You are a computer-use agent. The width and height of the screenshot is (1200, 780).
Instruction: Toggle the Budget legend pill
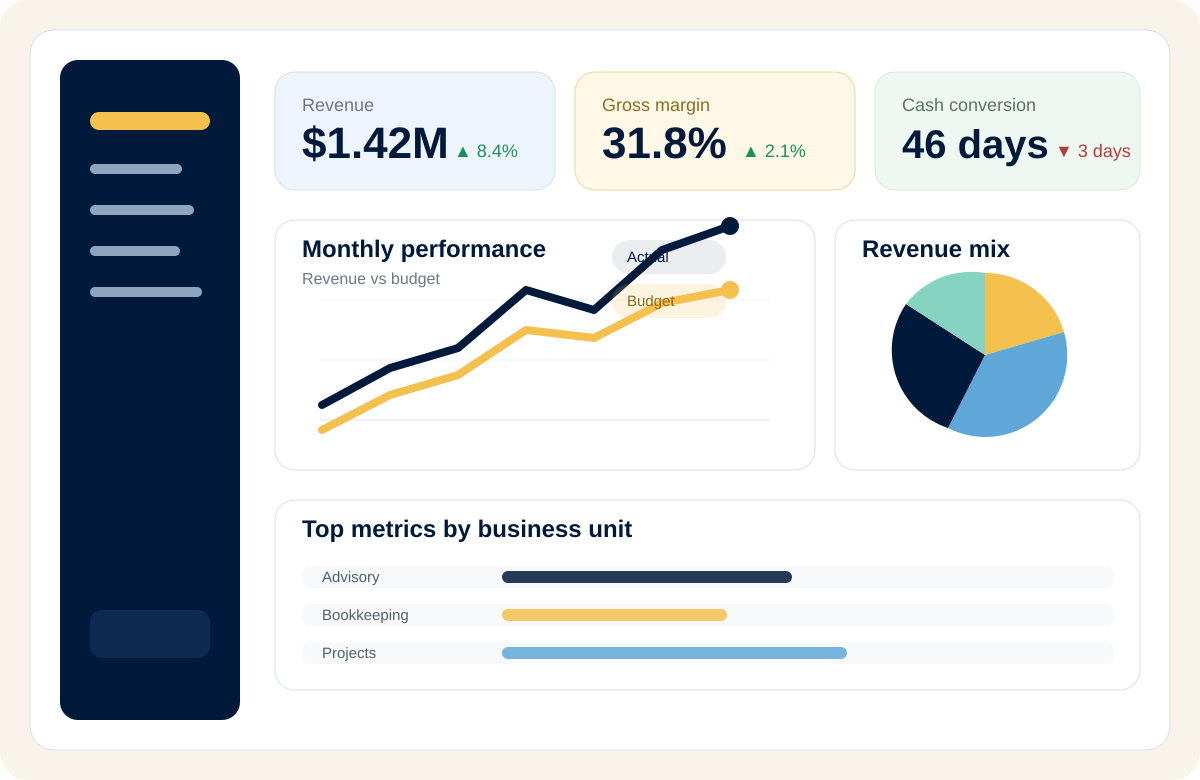(669, 301)
